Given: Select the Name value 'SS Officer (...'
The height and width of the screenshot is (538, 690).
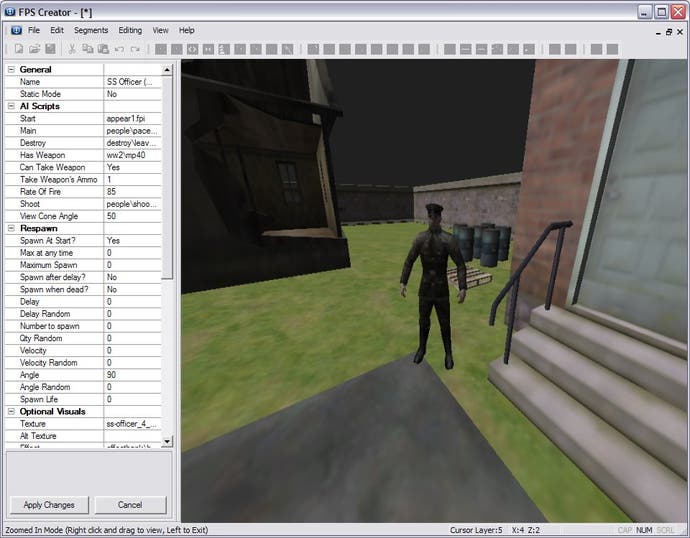Looking at the screenshot, I should coord(133,82).
